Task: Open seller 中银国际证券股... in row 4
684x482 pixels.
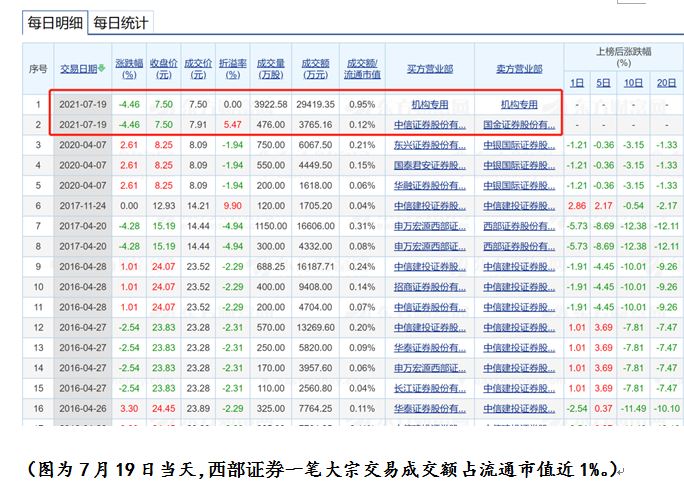Action: point(519,165)
